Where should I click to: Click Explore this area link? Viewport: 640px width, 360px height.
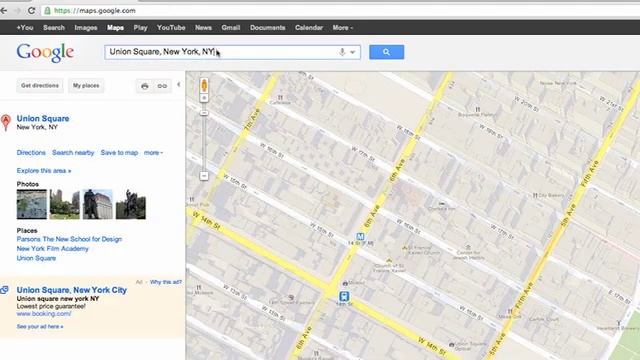click(44, 171)
